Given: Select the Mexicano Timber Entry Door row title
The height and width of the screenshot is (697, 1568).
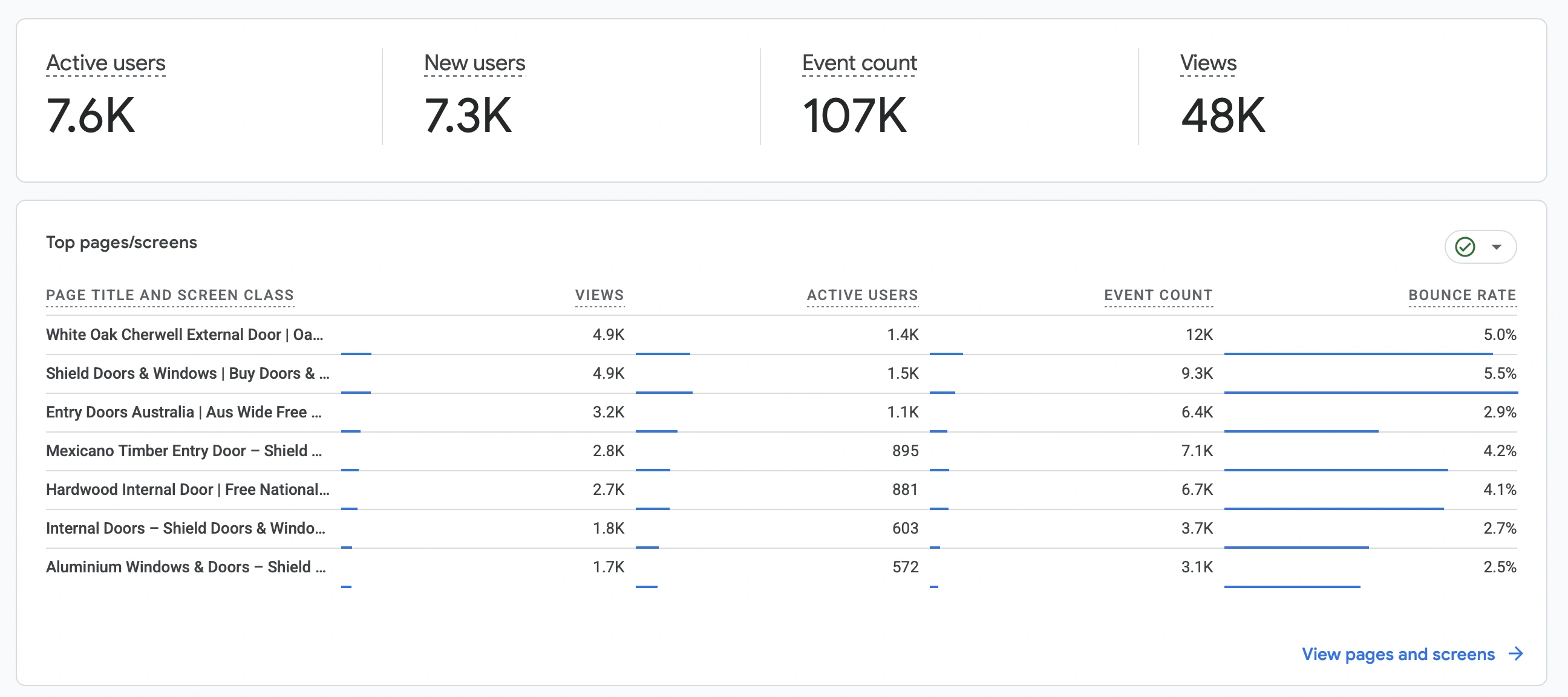Looking at the screenshot, I should [184, 451].
